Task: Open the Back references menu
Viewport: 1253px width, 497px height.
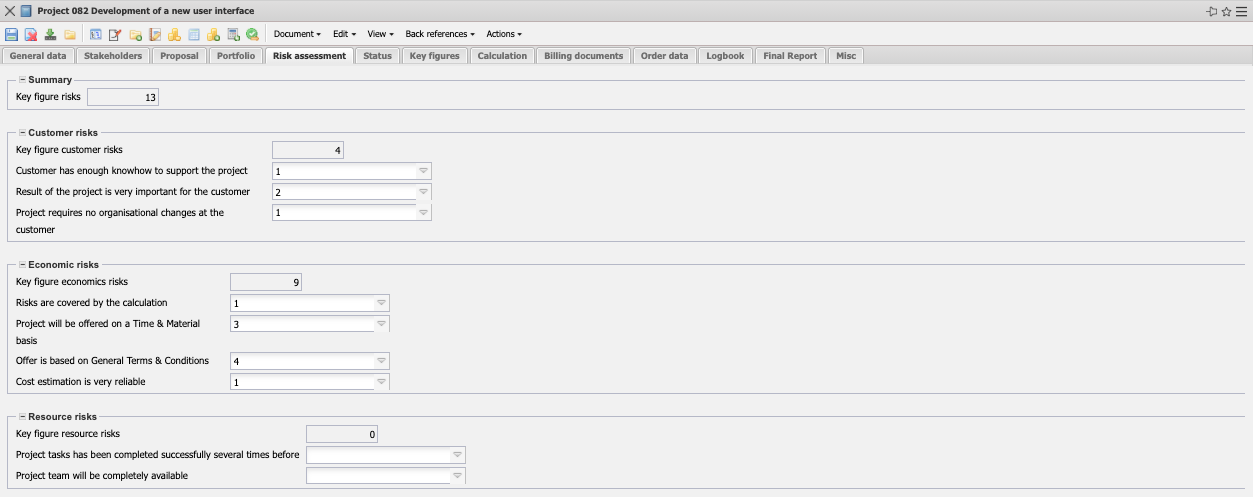Action: tap(440, 34)
